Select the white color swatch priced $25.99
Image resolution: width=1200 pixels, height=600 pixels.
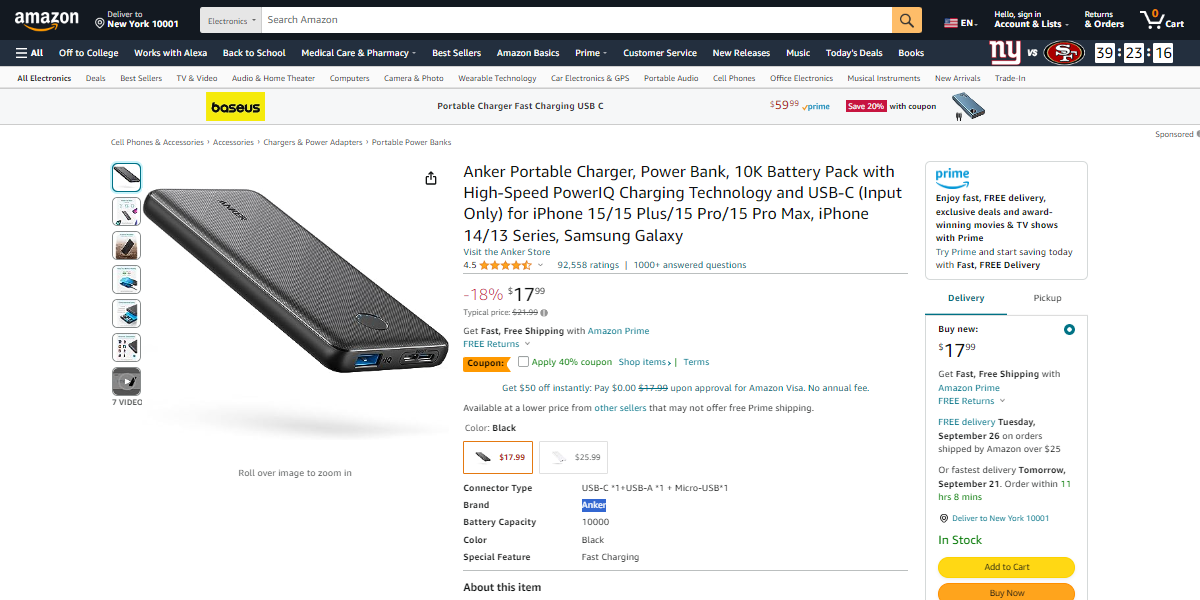[573, 457]
